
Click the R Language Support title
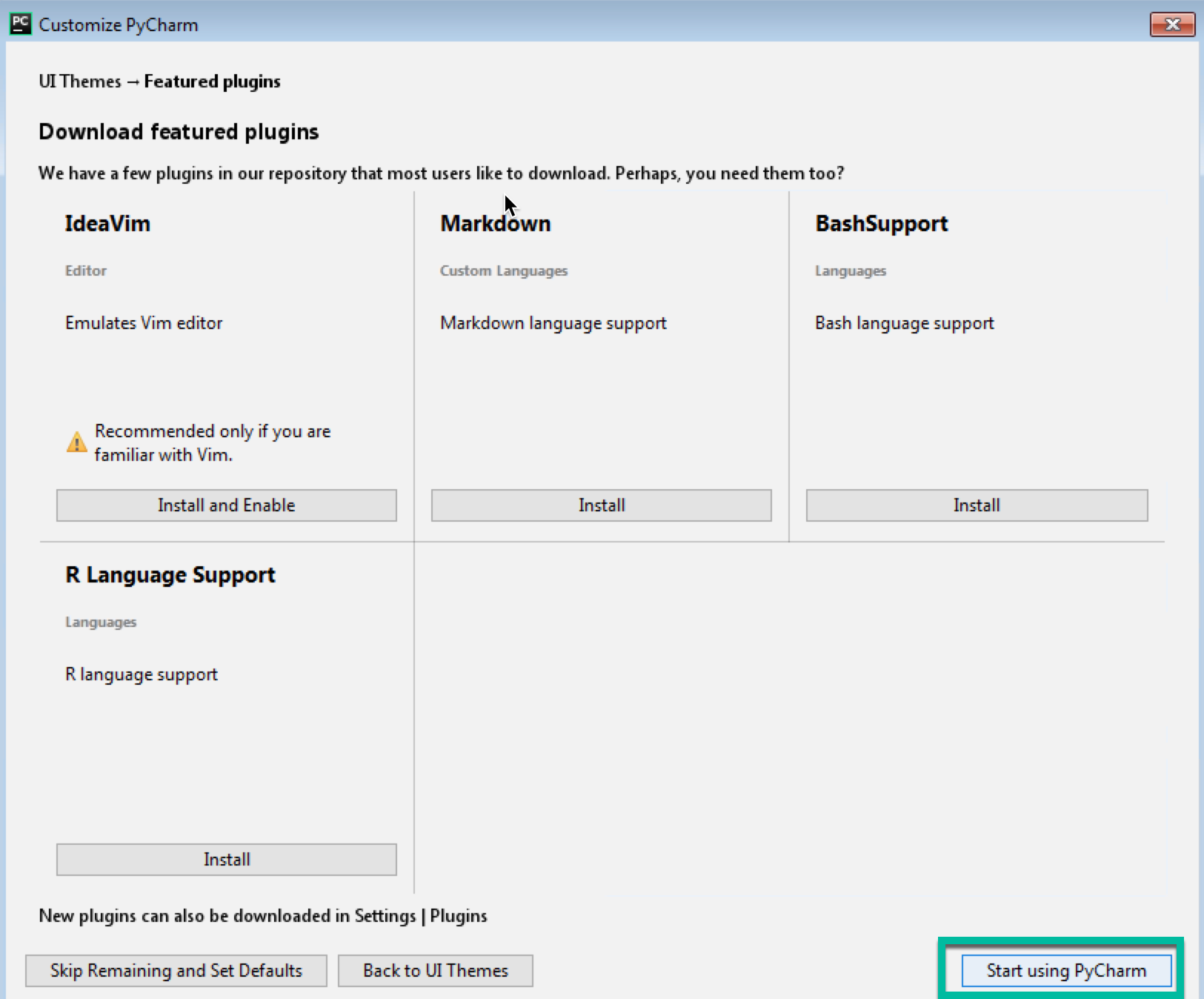point(170,575)
